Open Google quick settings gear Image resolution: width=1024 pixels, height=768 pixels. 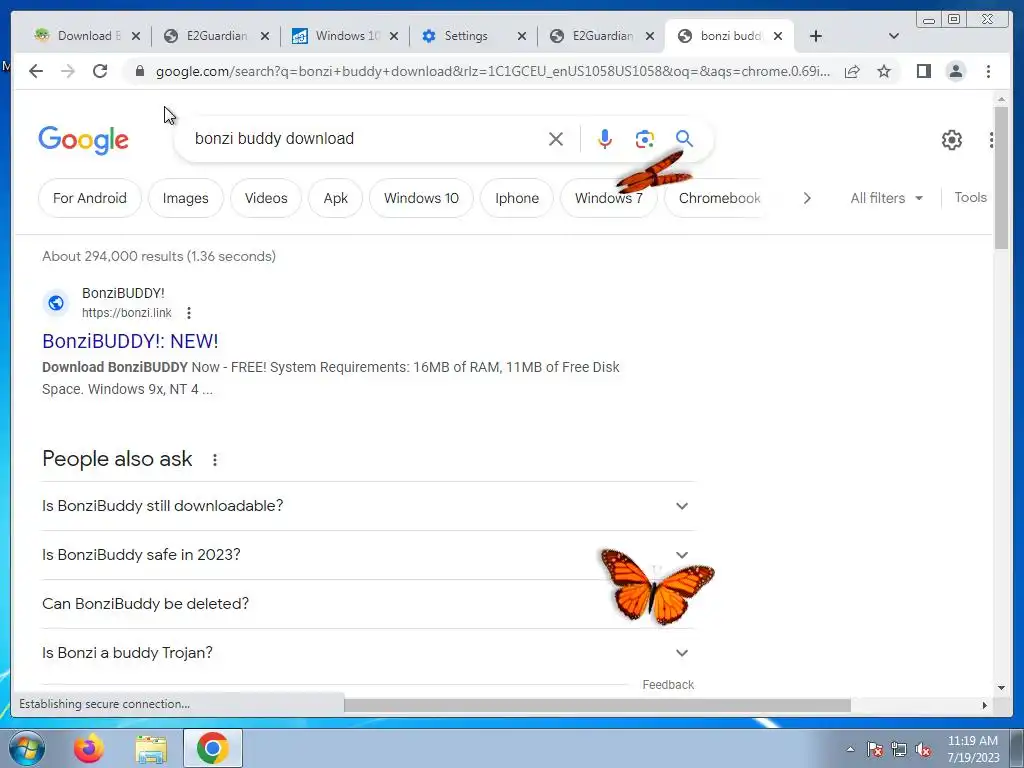point(952,140)
